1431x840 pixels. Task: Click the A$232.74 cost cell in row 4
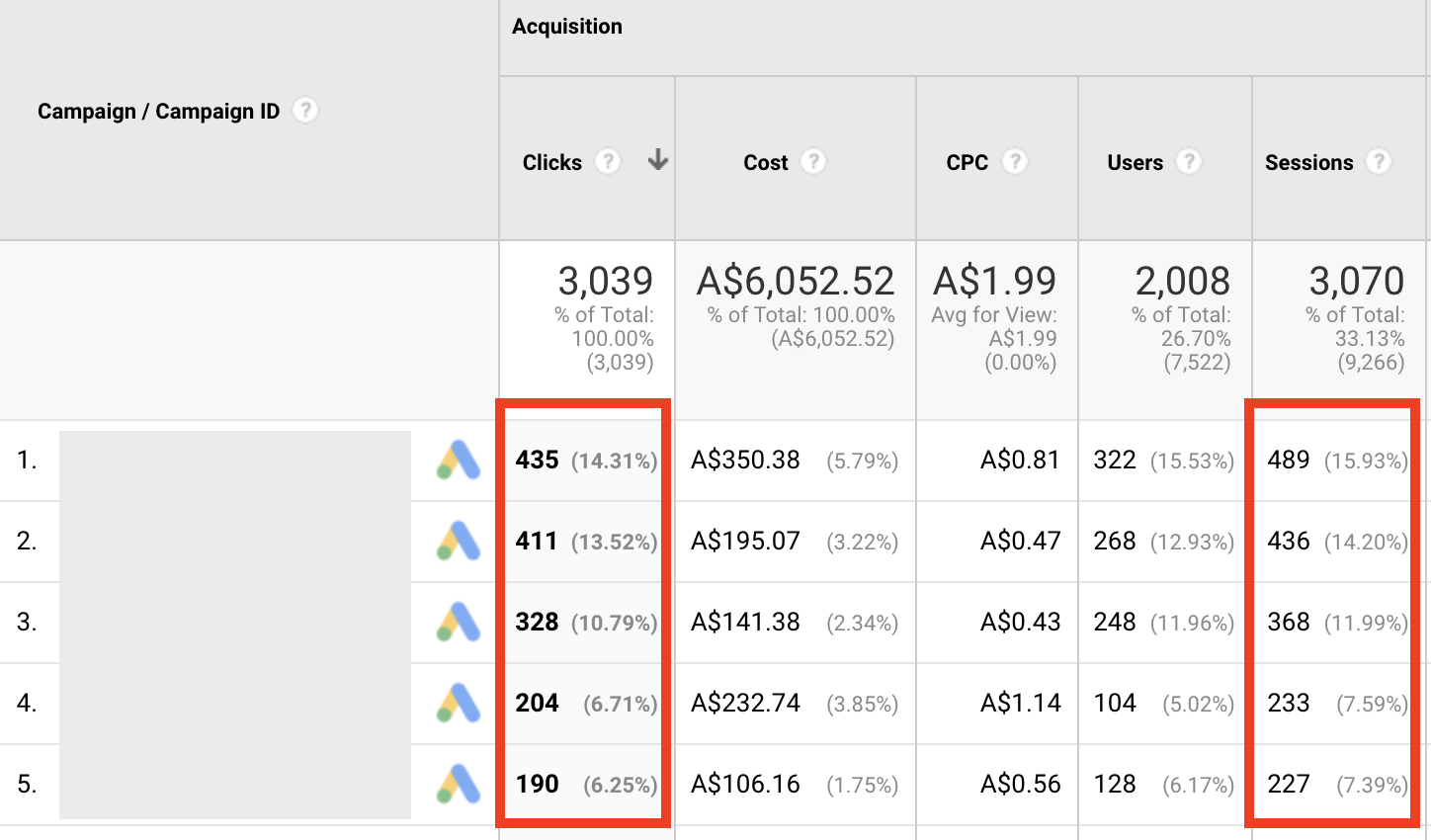[x=745, y=704]
